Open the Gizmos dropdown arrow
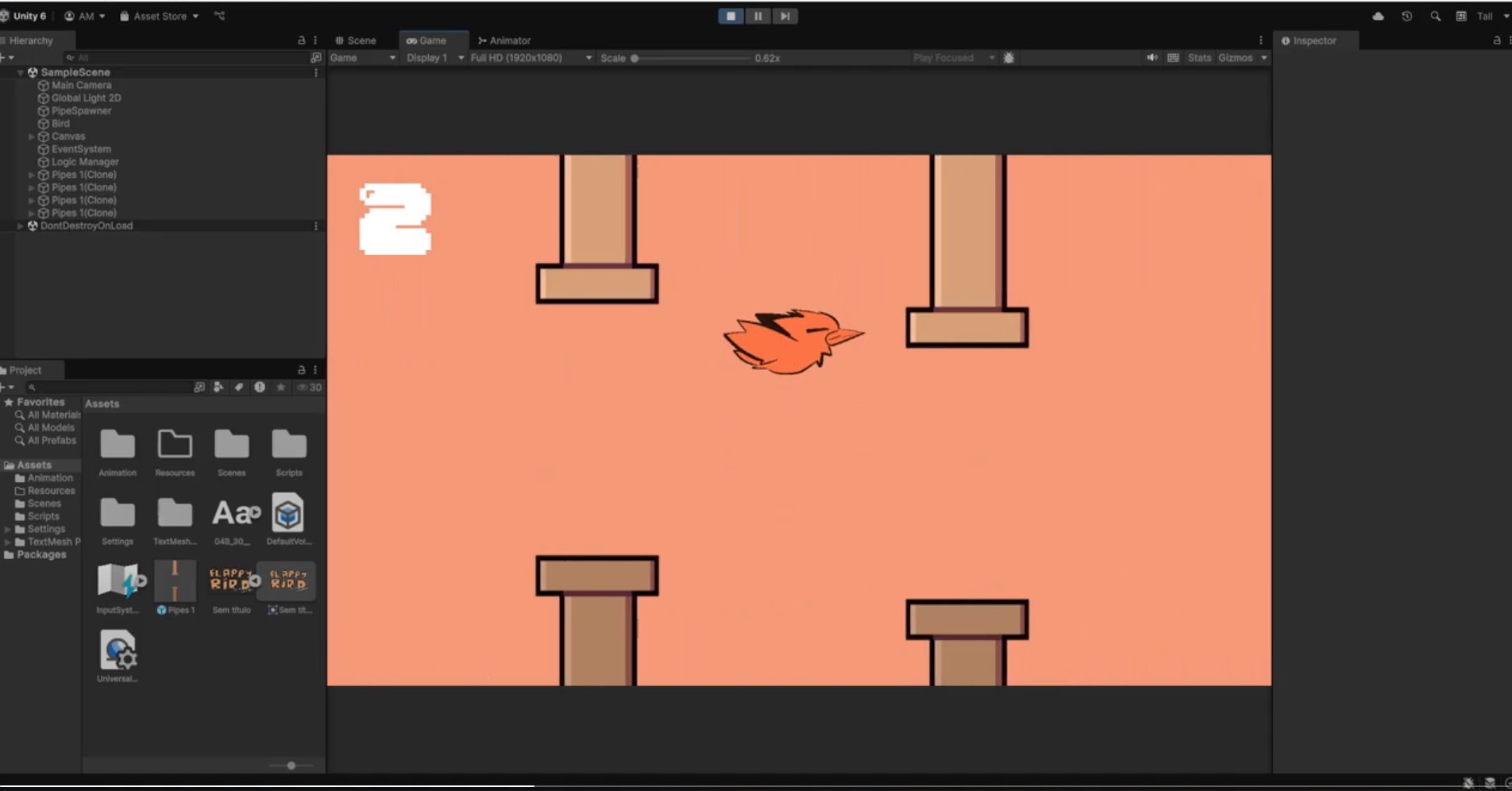The height and width of the screenshot is (791, 1512). (1263, 58)
